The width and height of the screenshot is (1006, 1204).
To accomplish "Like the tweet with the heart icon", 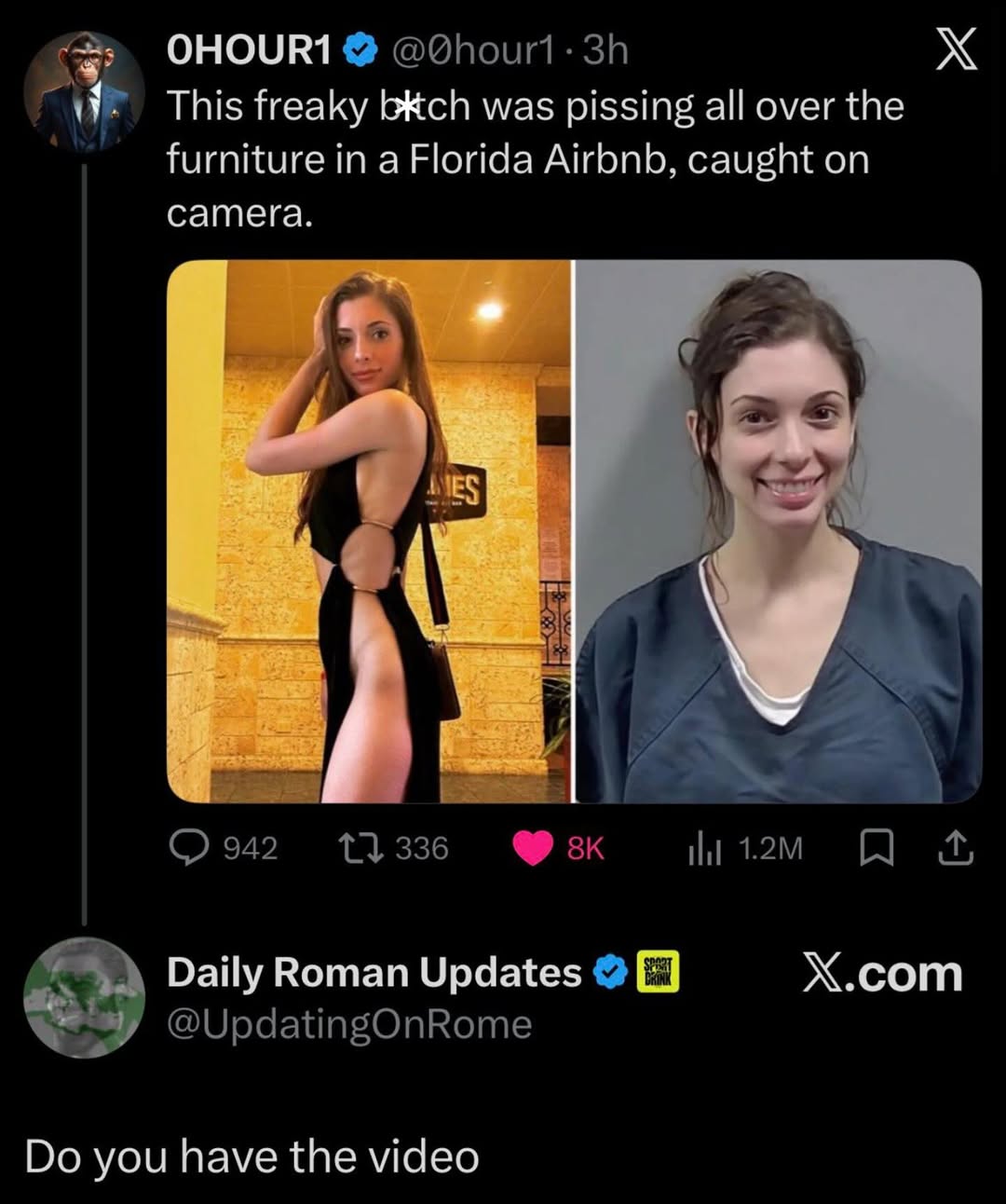I will [x=534, y=848].
